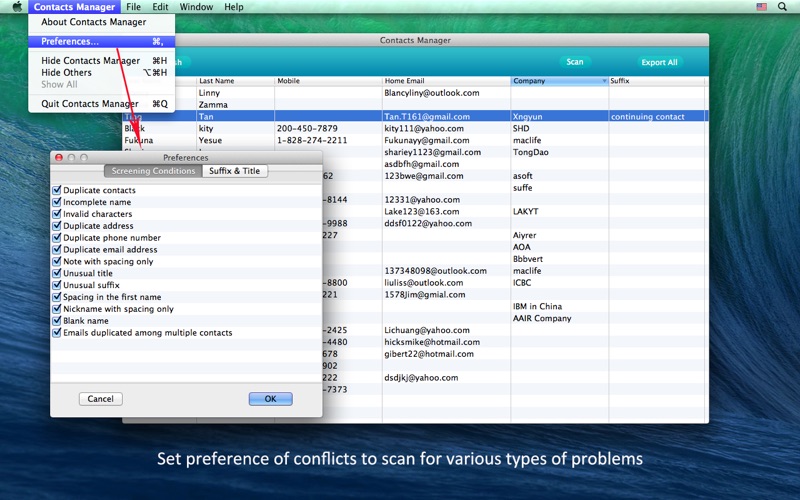The height and width of the screenshot is (500, 800).
Task: Toggle Nickname with spacing only
Action: [x=57, y=309]
